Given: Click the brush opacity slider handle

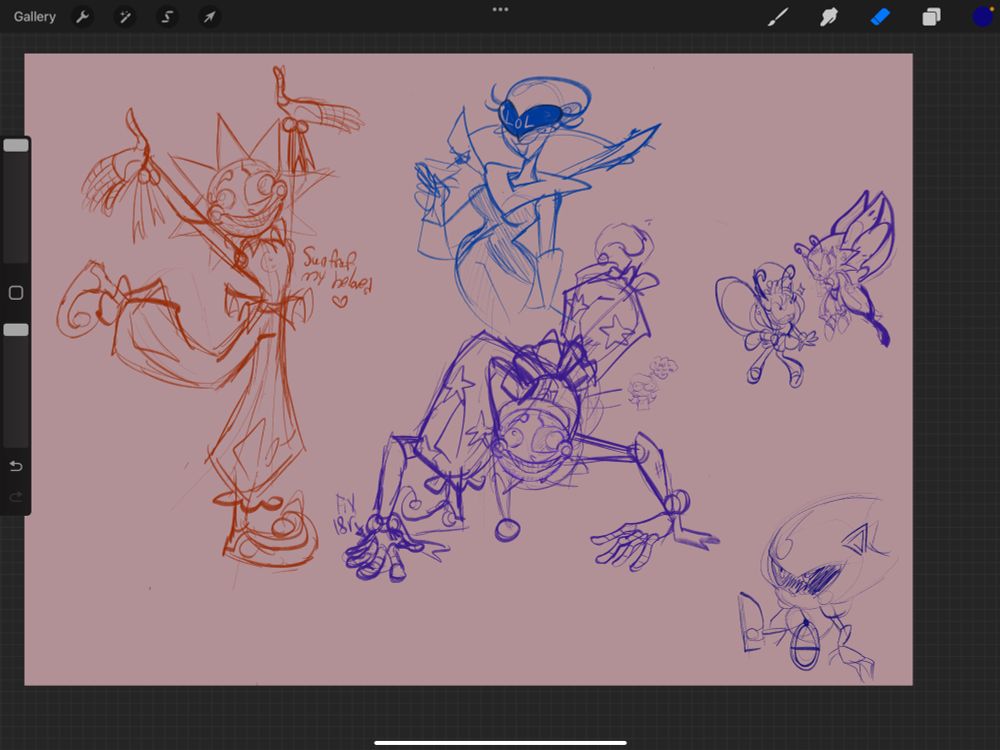Looking at the screenshot, I should point(16,330).
